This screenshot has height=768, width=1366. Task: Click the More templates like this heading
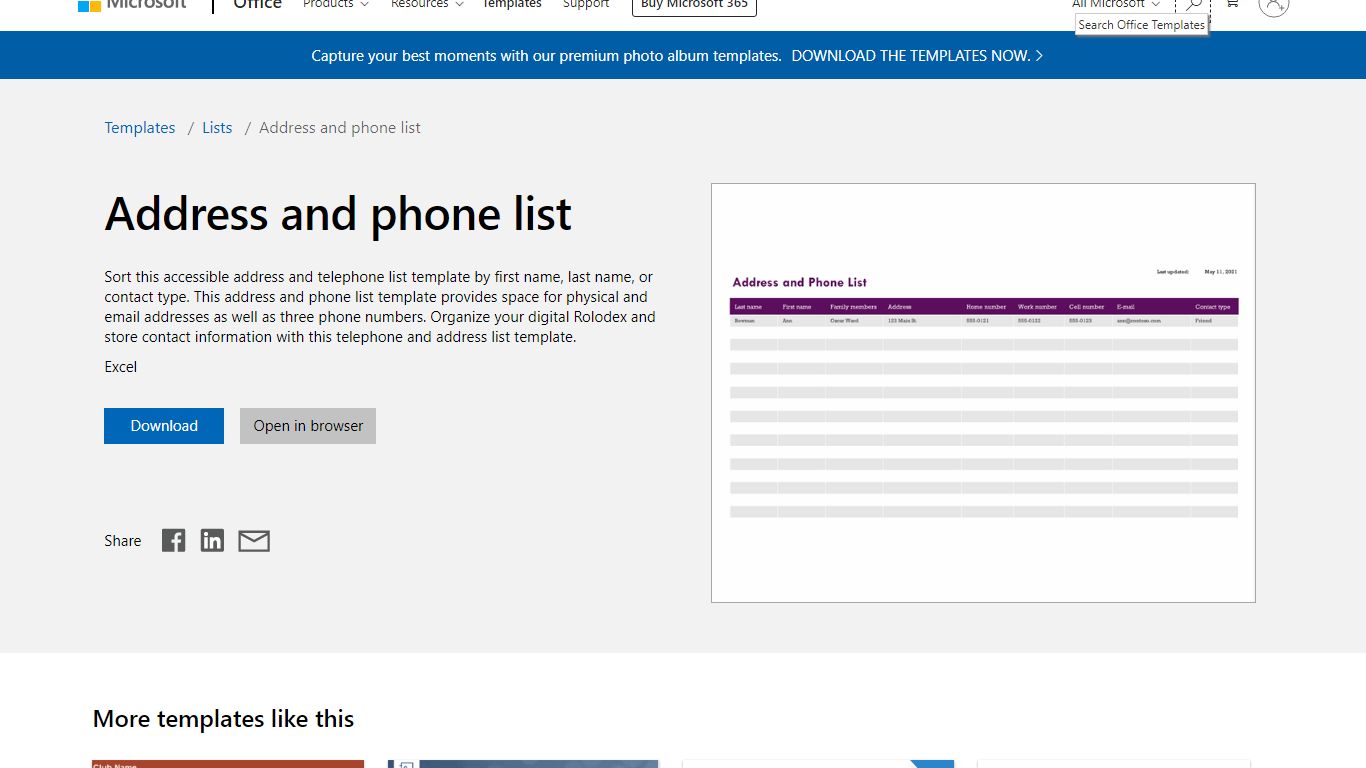223,719
